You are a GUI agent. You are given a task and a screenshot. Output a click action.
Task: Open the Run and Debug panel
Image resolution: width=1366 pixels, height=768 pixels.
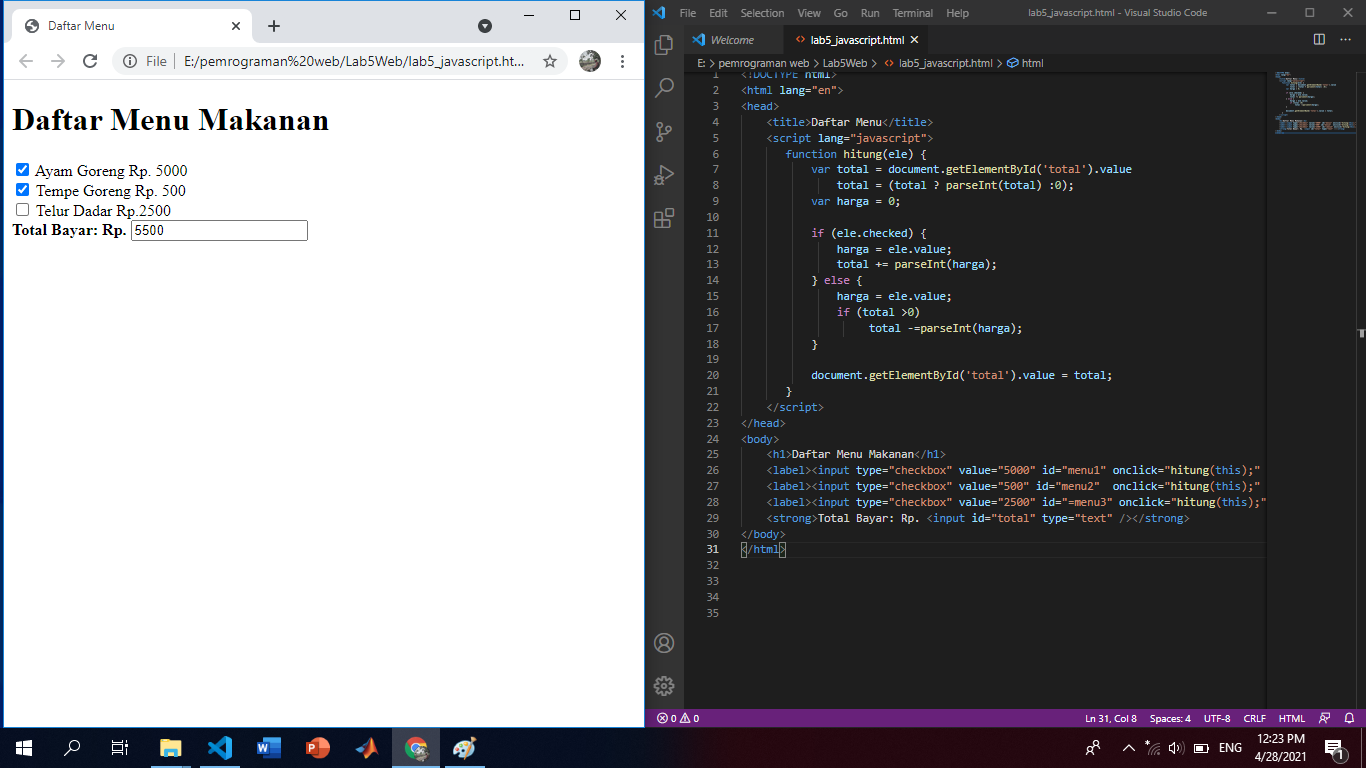pyautogui.click(x=663, y=175)
